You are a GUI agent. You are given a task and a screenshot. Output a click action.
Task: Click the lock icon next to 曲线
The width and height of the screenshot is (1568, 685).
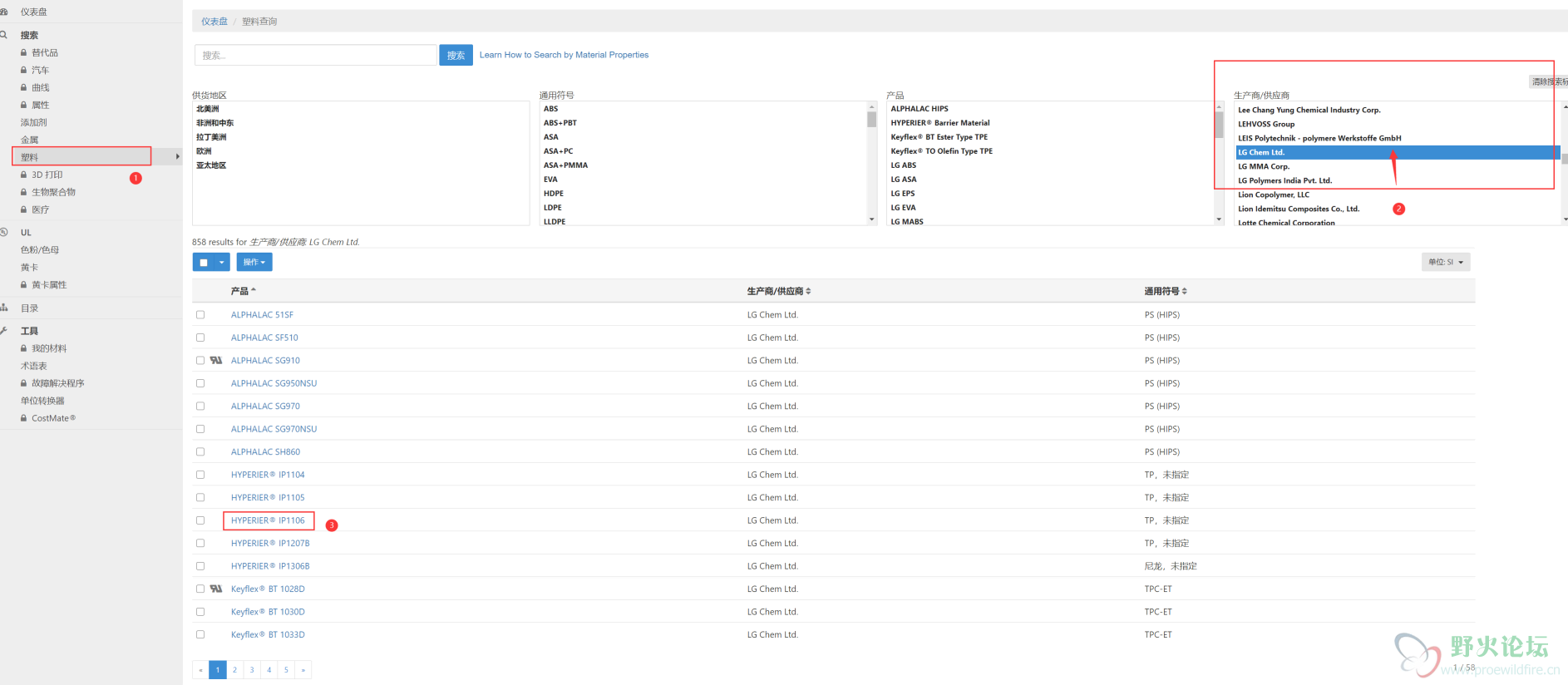(24, 87)
